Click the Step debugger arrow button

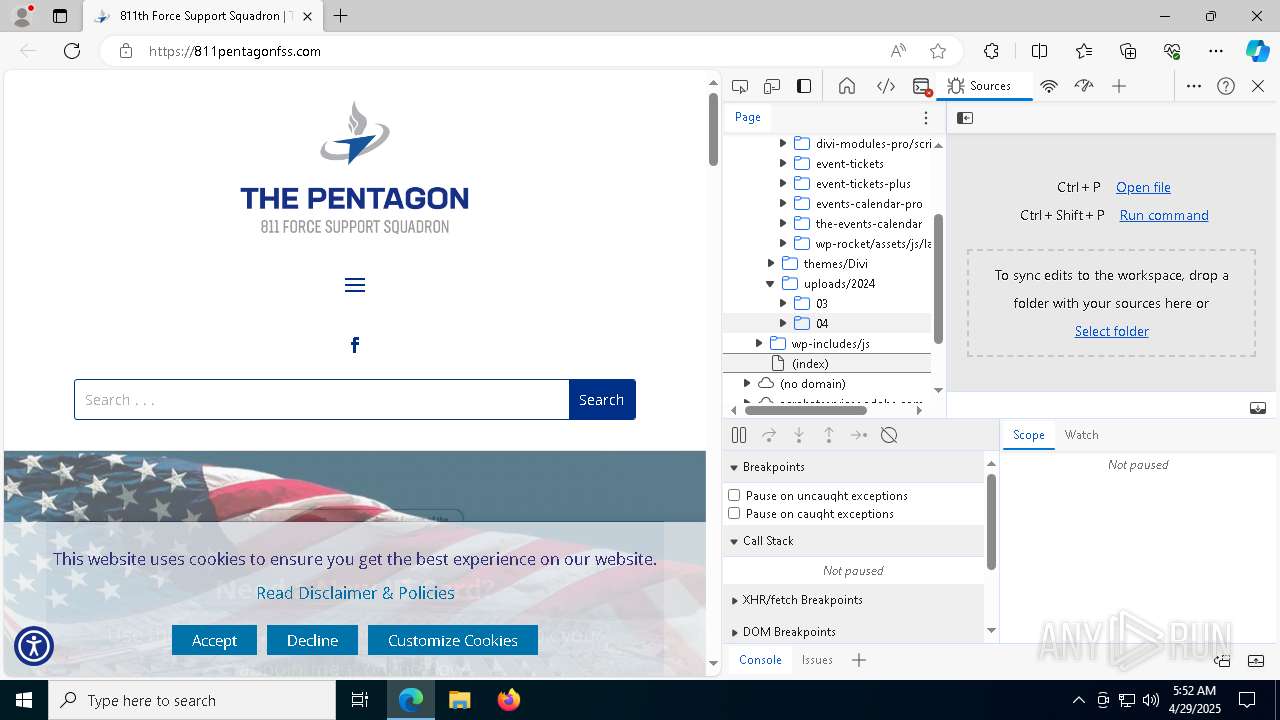coord(859,435)
